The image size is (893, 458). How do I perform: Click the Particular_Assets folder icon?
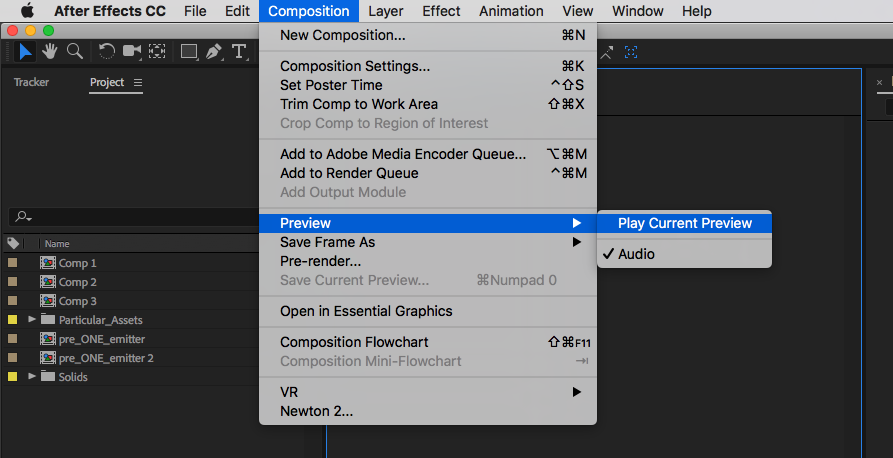click(x=48, y=320)
